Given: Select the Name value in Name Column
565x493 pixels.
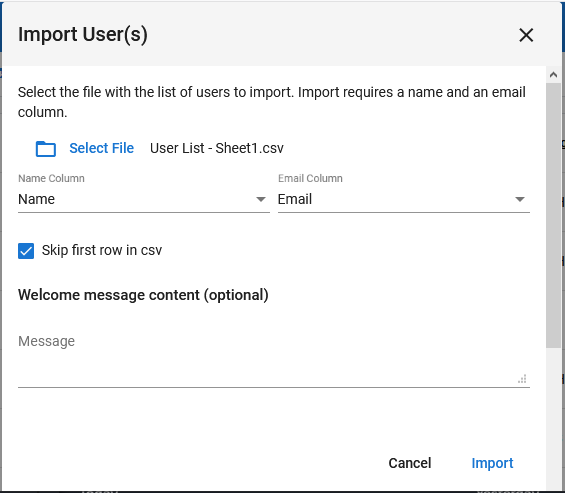Looking at the screenshot, I should click(x=36, y=199).
